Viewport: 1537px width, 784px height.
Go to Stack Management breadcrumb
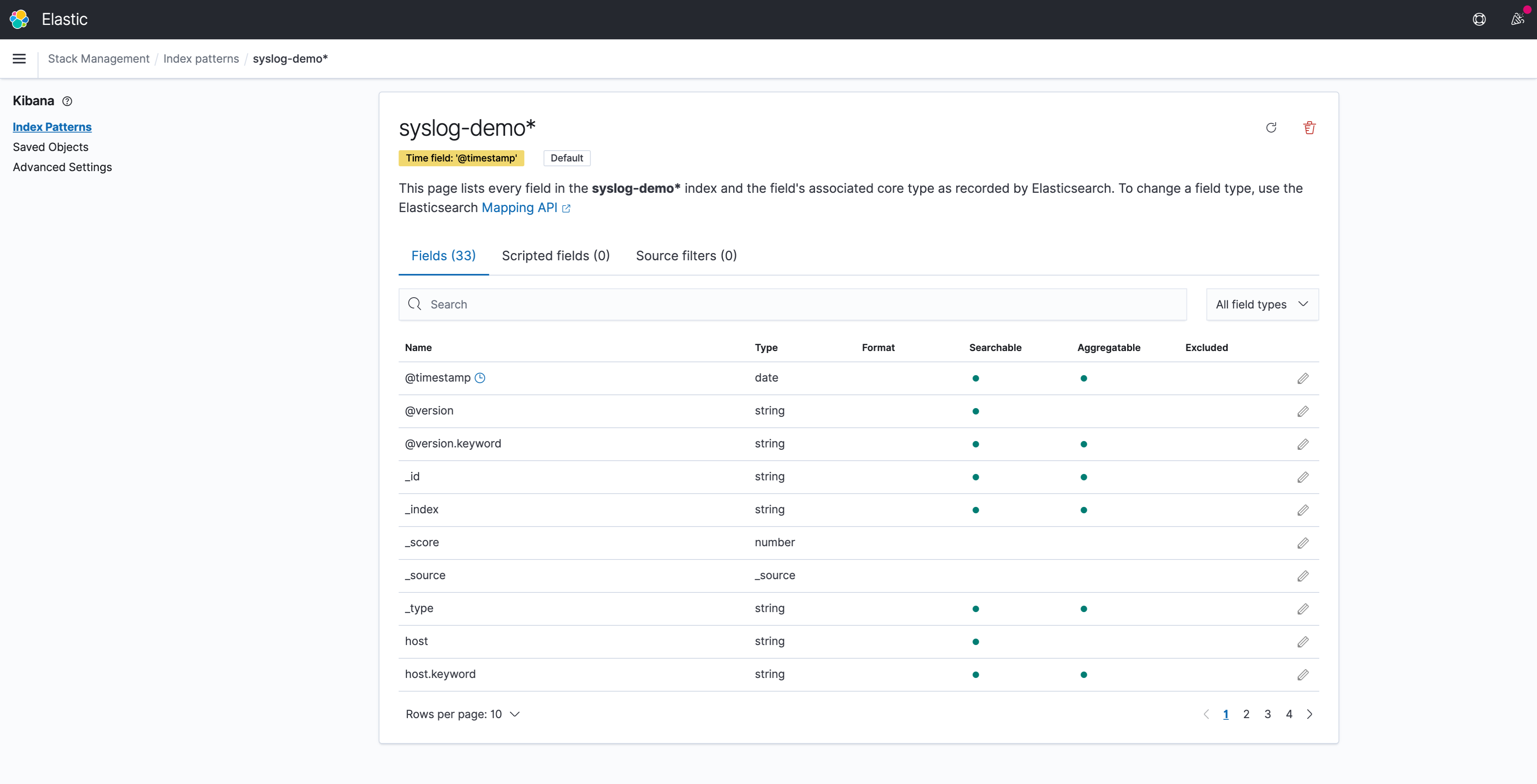coord(98,58)
